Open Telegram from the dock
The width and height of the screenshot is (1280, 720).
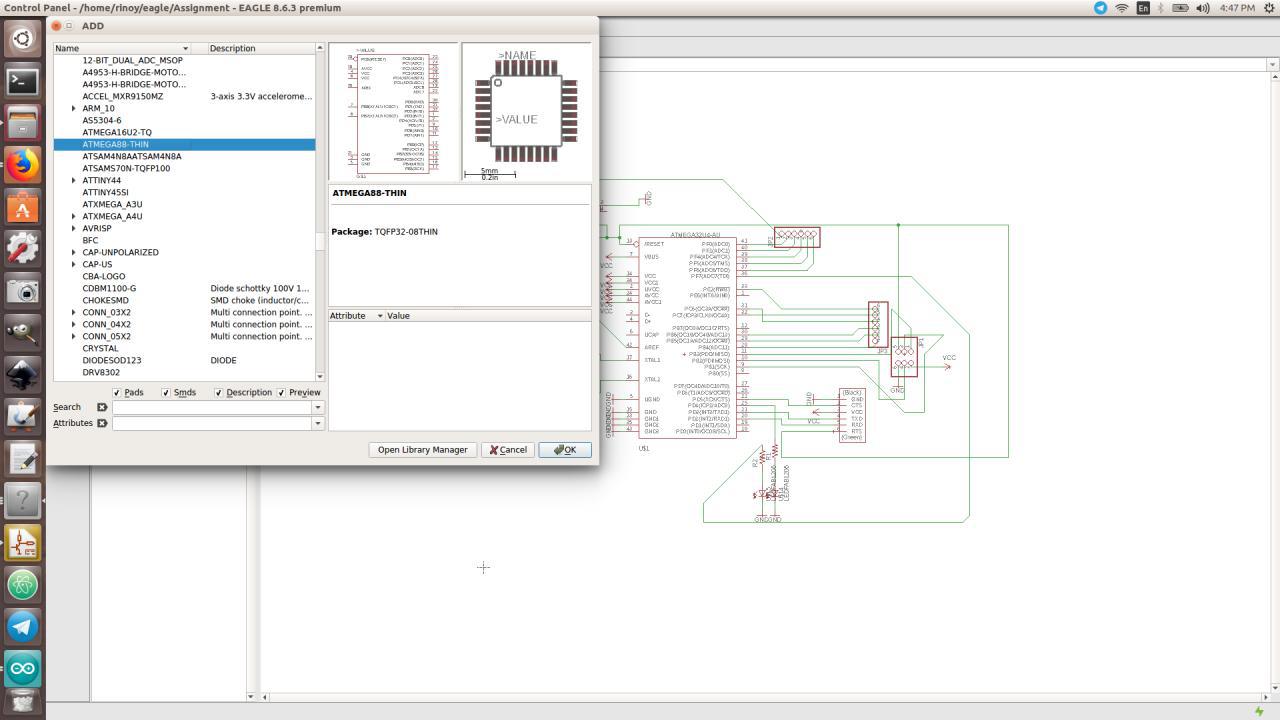coord(22,627)
